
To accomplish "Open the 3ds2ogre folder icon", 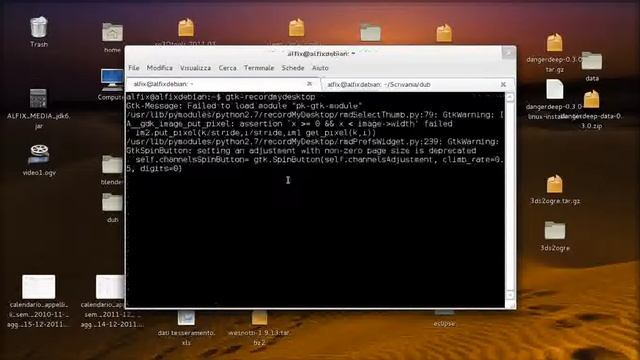I will (555, 231).
